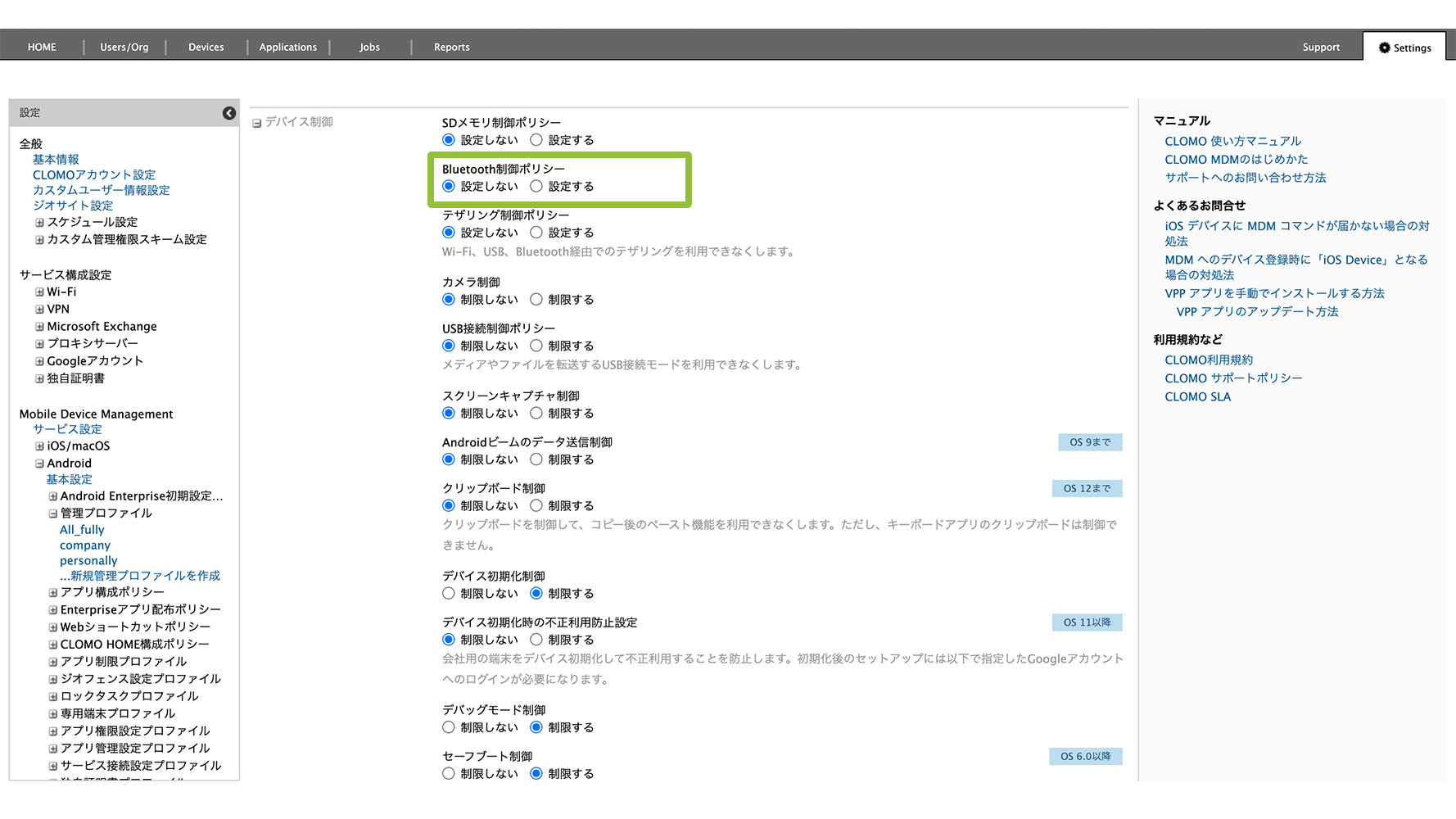1456x819 pixels.
Task: Expand the VPN tree node
Action: point(39,310)
